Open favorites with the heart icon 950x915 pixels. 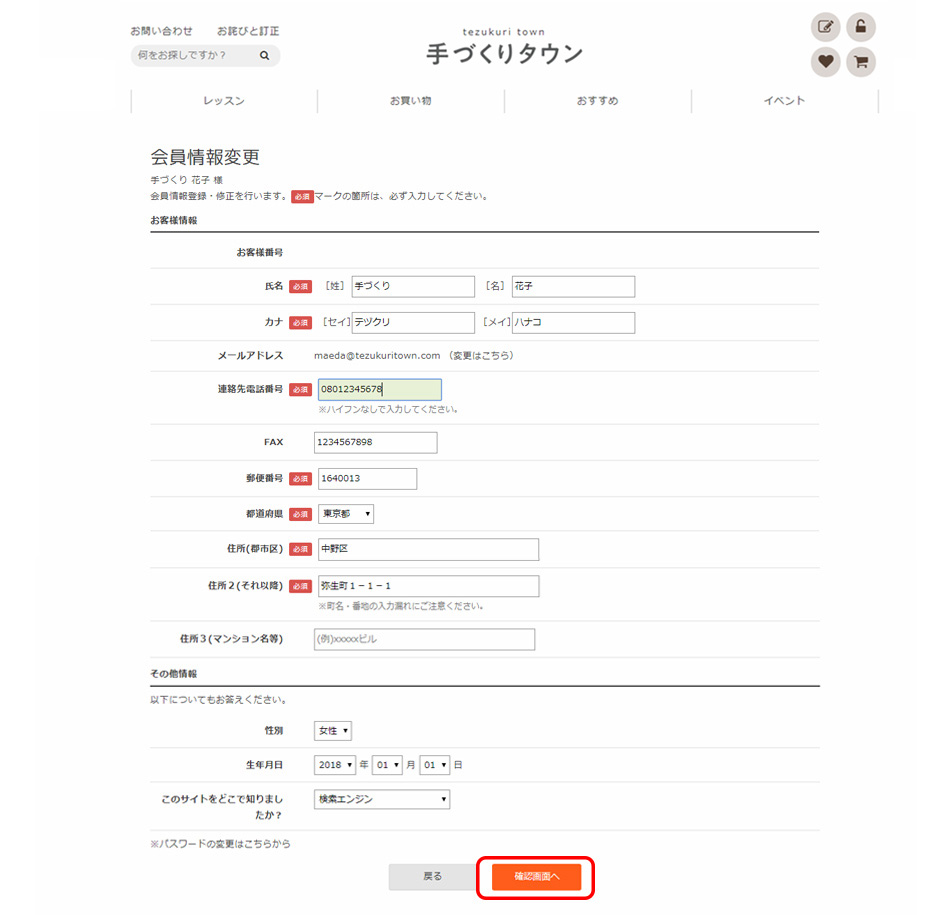pos(825,62)
